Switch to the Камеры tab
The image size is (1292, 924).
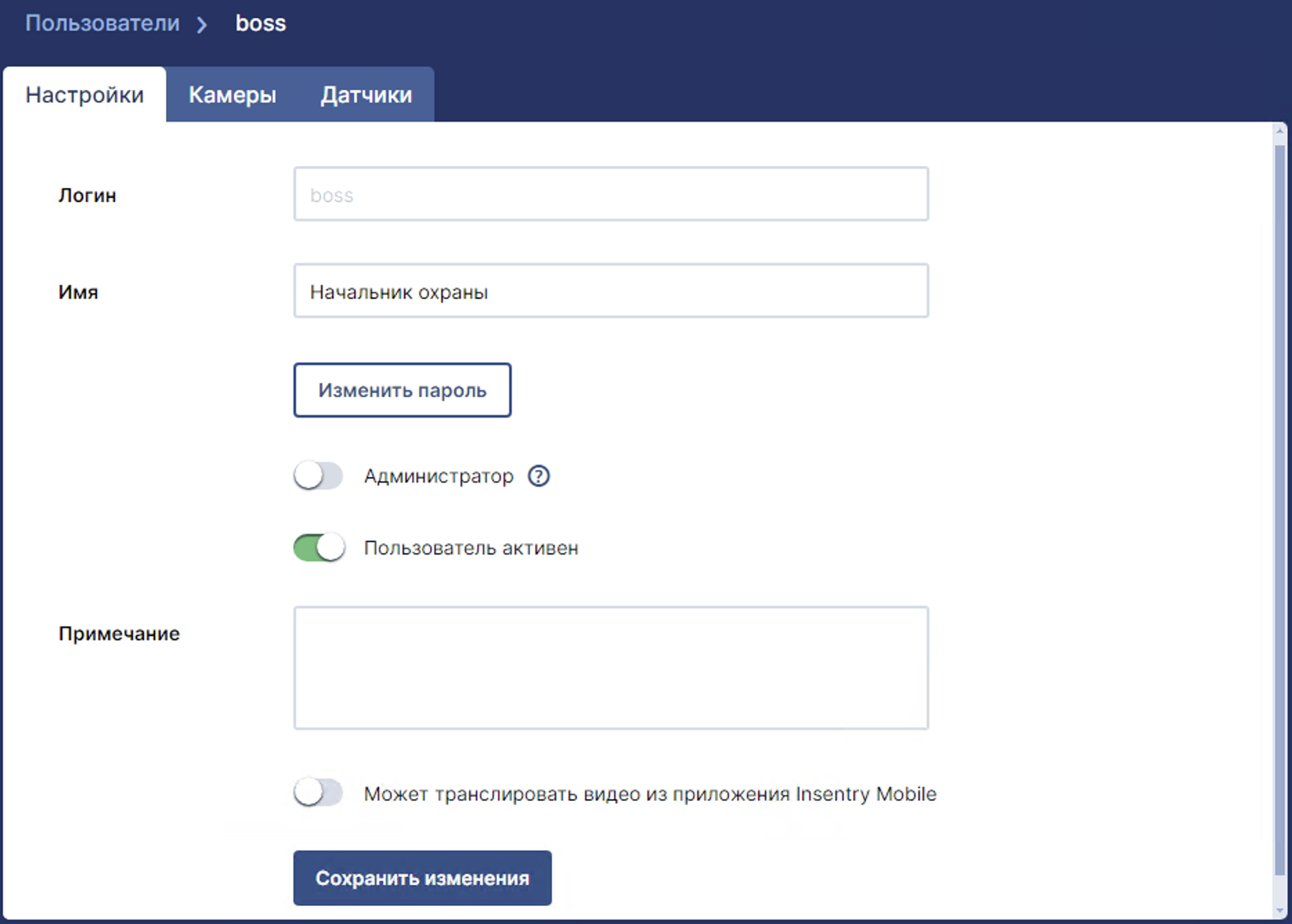pyautogui.click(x=232, y=95)
